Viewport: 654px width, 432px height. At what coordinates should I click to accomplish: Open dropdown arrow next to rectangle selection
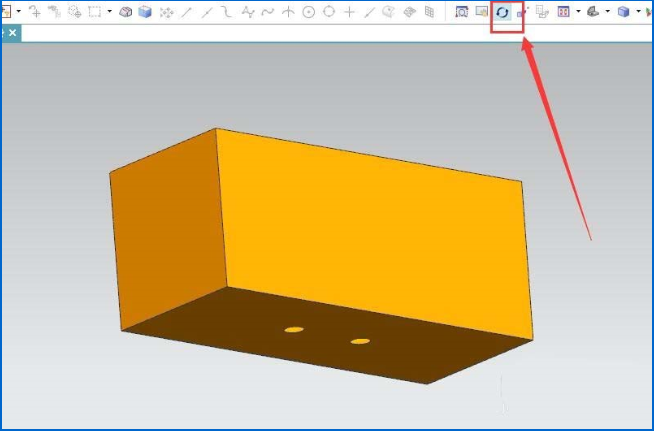pyautogui.click(x=109, y=12)
